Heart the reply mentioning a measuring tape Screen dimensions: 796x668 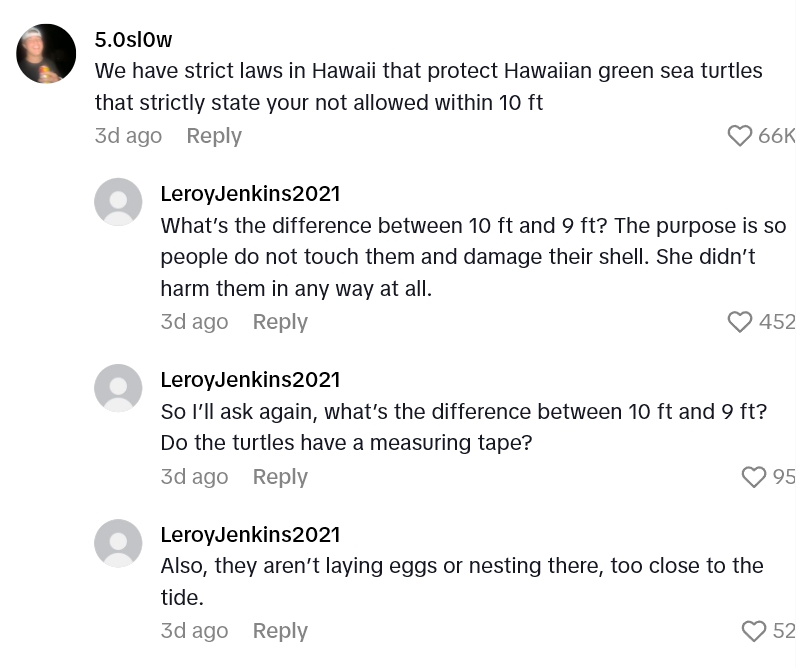coord(754,477)
